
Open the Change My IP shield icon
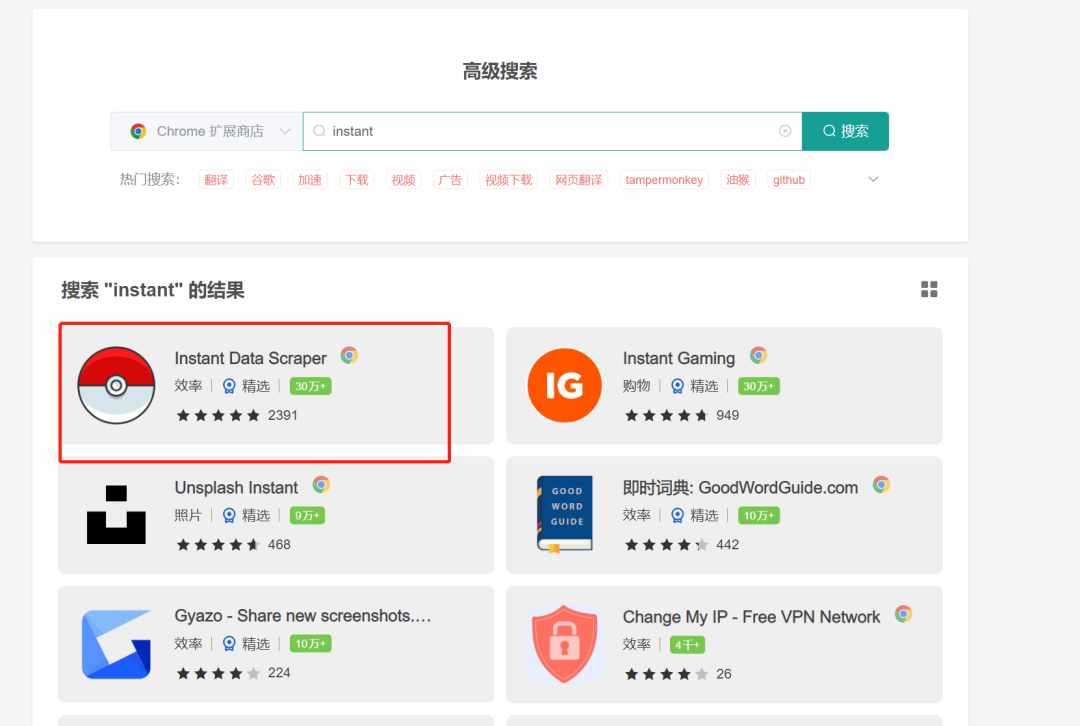tap(565, 644)
